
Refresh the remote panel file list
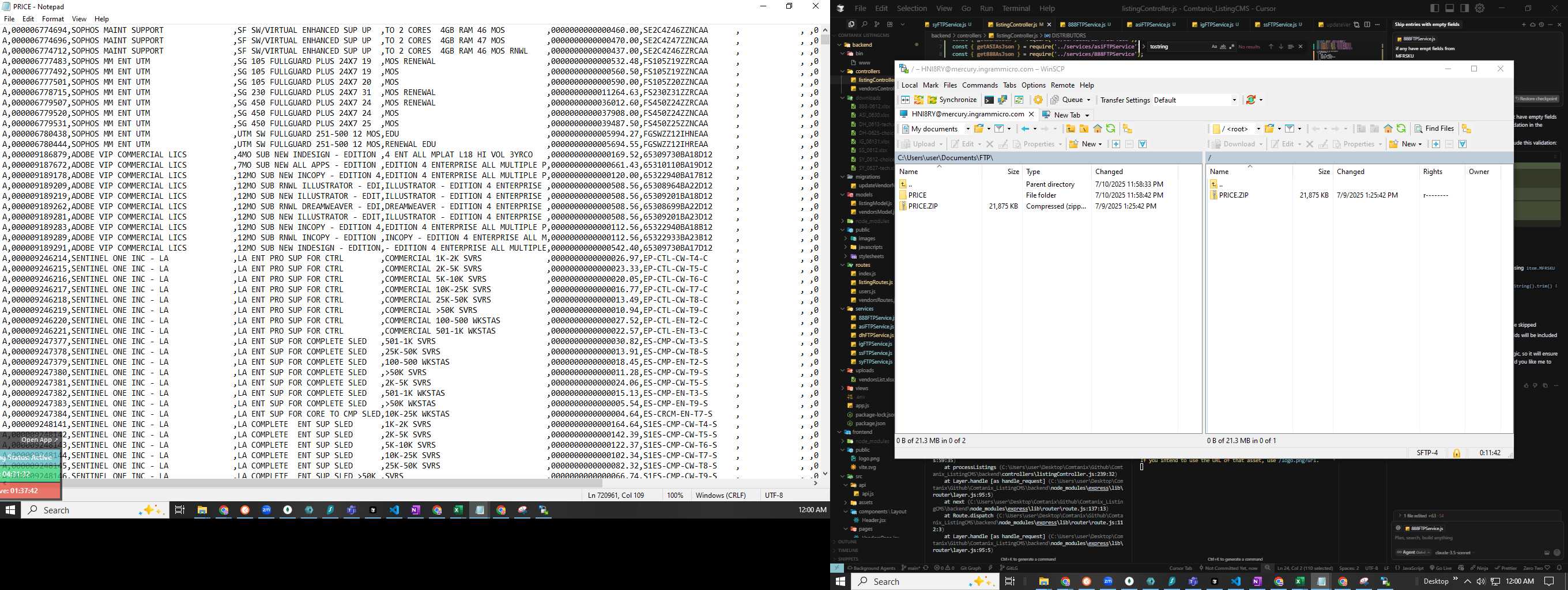[x=1401, y=128]
